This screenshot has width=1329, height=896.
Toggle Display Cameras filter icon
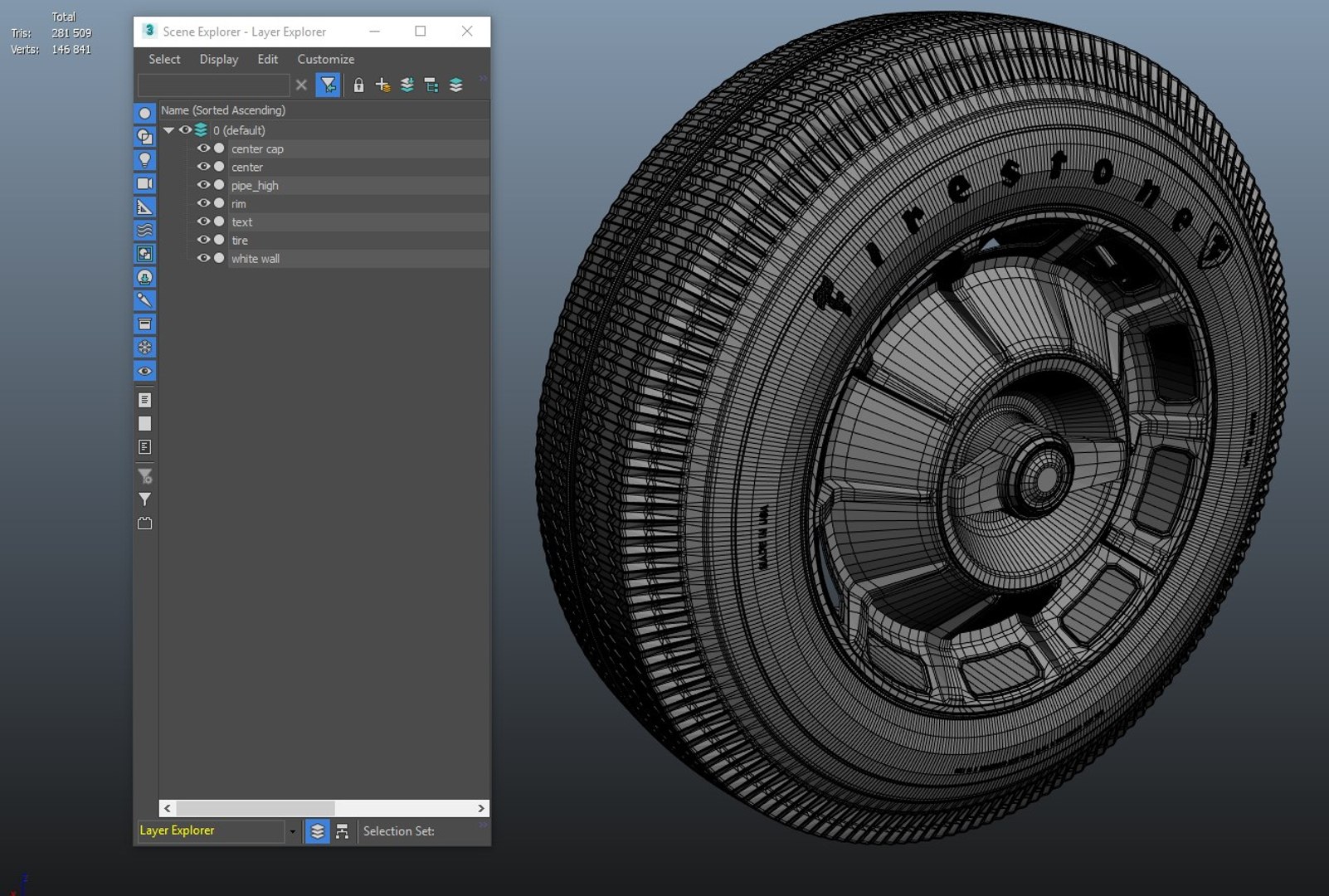(144, 183)
